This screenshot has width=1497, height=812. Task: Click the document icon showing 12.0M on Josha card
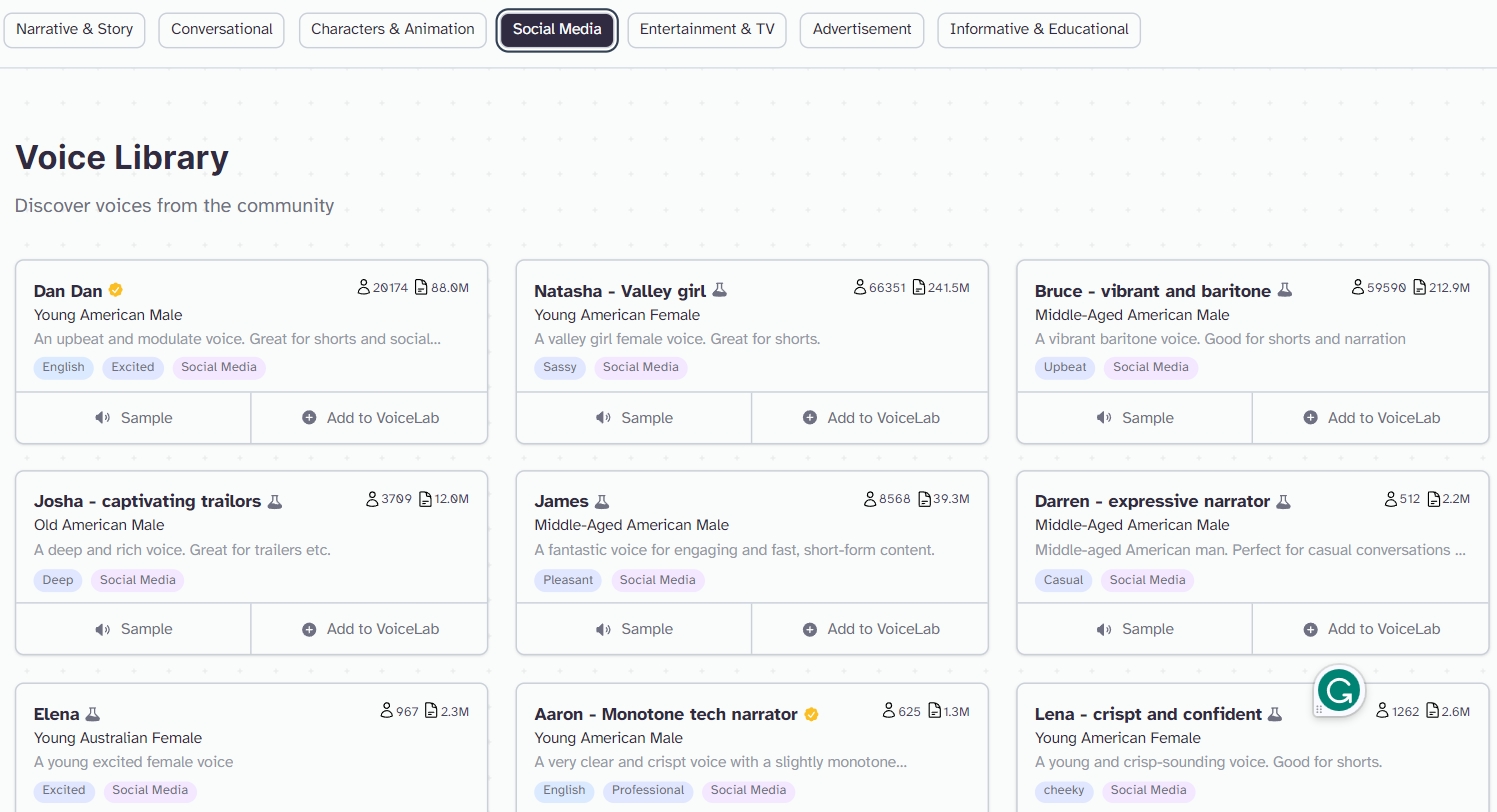click(x=425, y=498)
